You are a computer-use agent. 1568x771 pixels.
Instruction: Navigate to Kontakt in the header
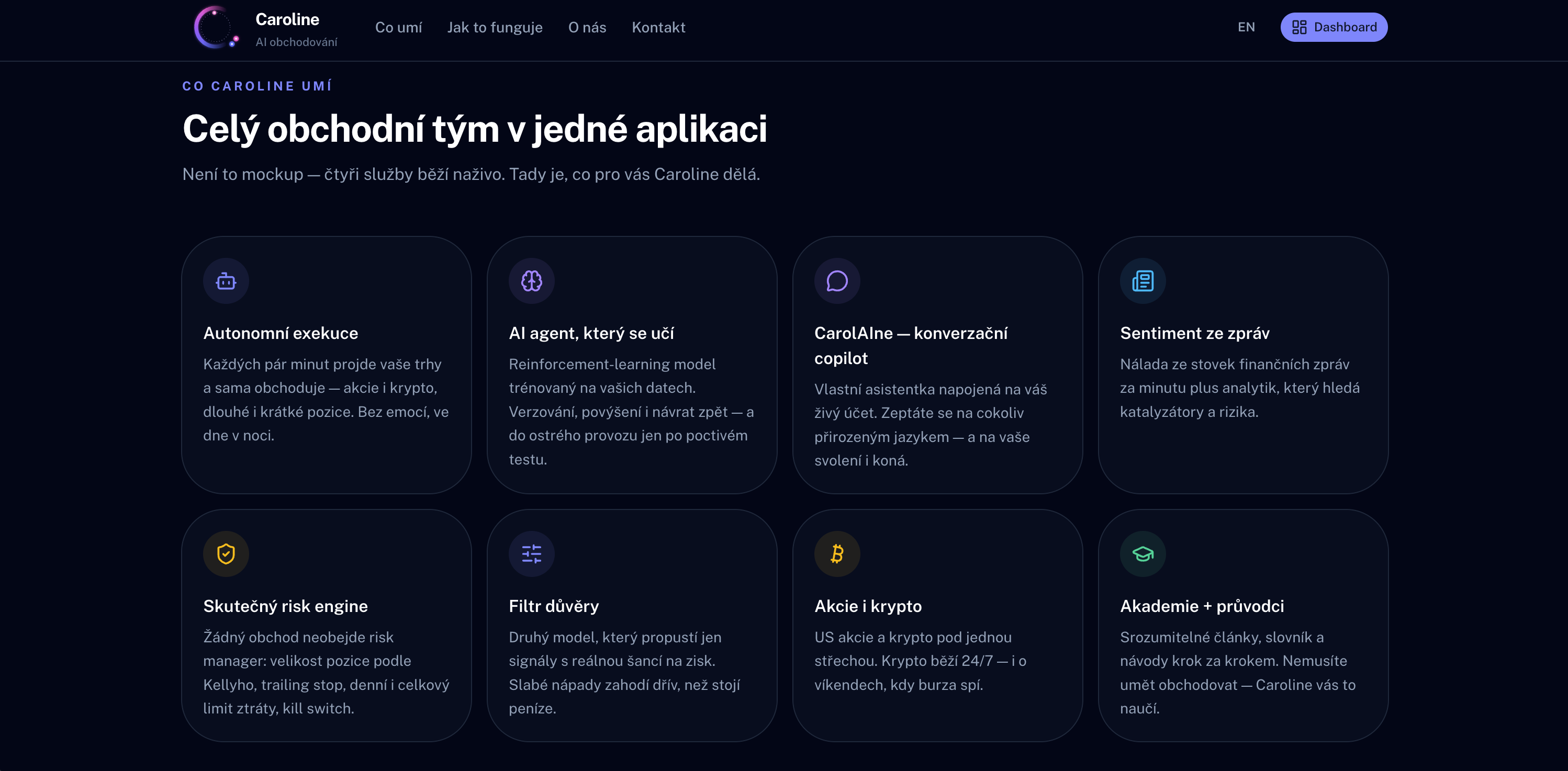[x=658, y=27]
